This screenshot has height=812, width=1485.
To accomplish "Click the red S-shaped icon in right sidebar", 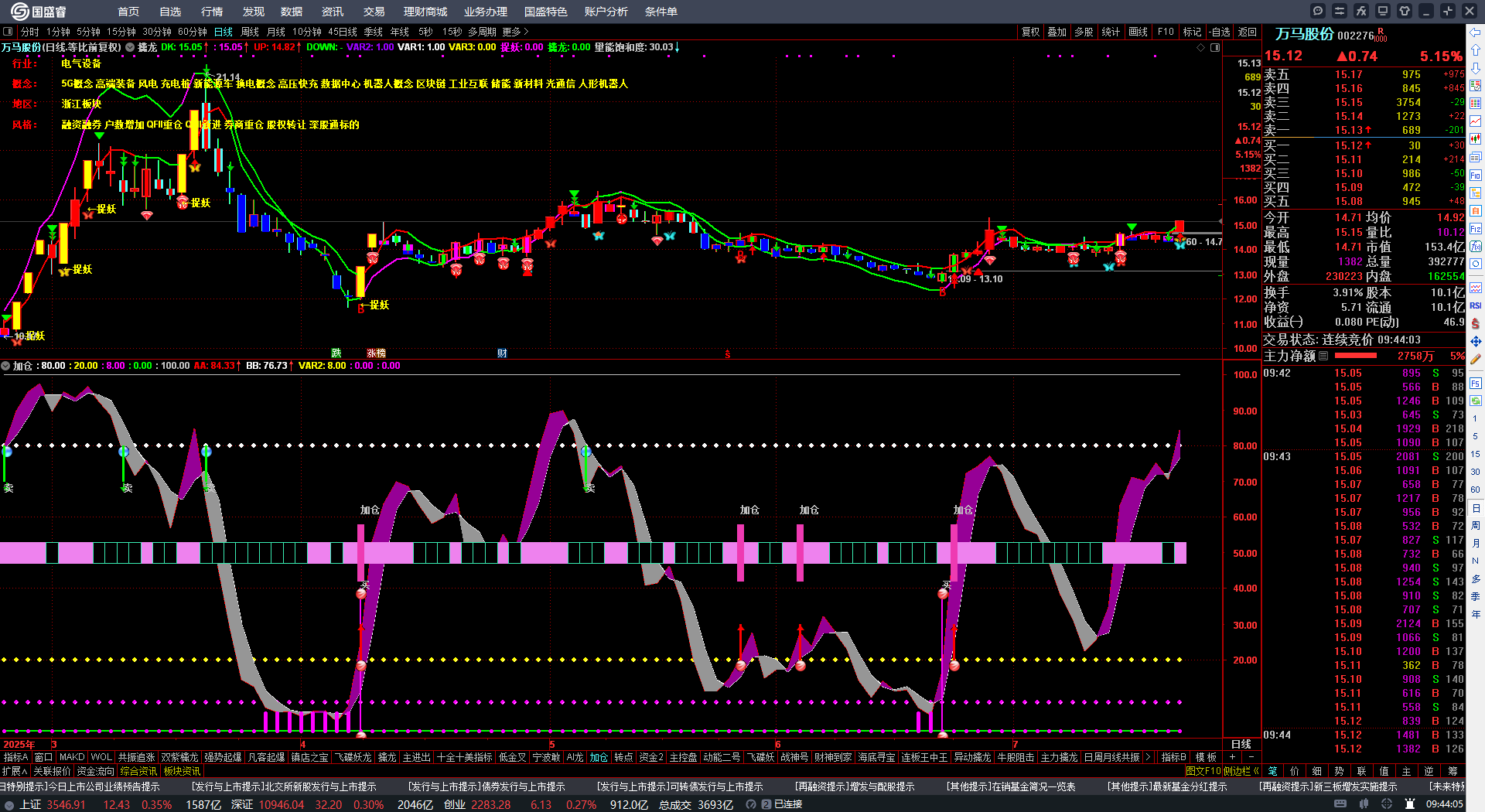I will (1476, 323).
